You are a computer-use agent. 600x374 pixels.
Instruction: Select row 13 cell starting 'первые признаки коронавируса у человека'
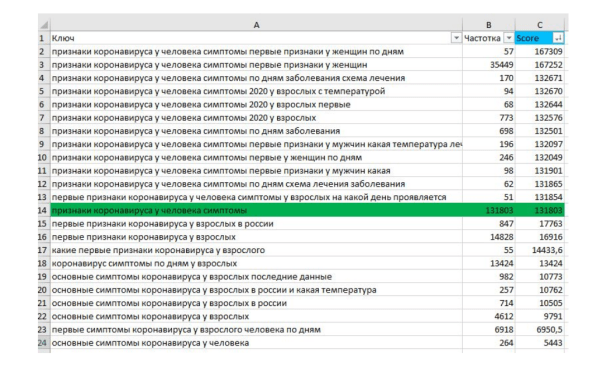256,197
